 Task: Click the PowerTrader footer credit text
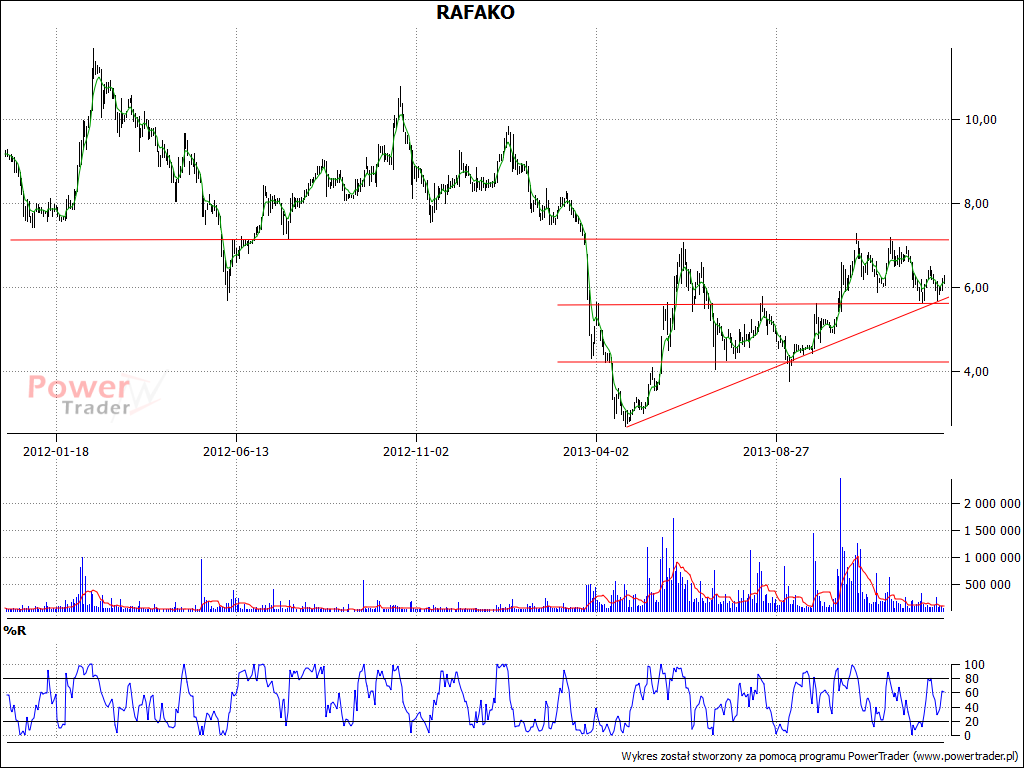tap(820, 756)
